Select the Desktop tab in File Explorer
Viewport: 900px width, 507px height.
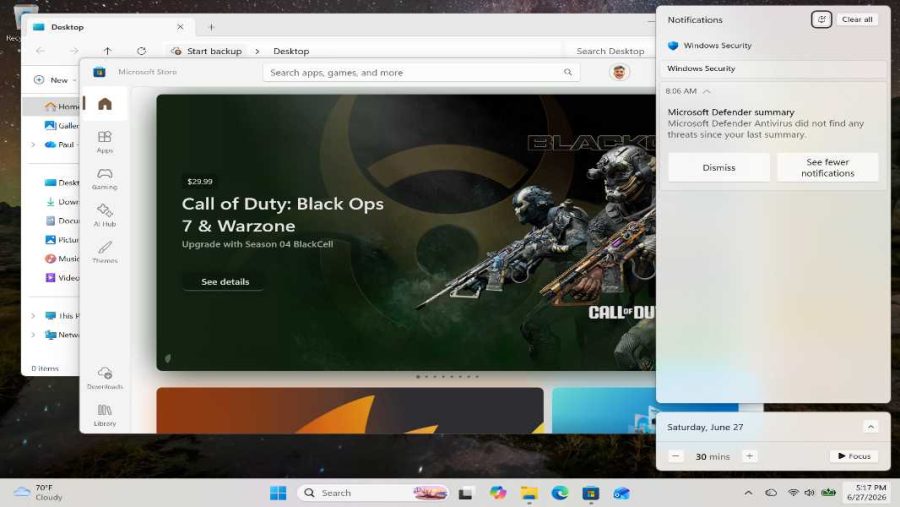[x=108, y=27]
